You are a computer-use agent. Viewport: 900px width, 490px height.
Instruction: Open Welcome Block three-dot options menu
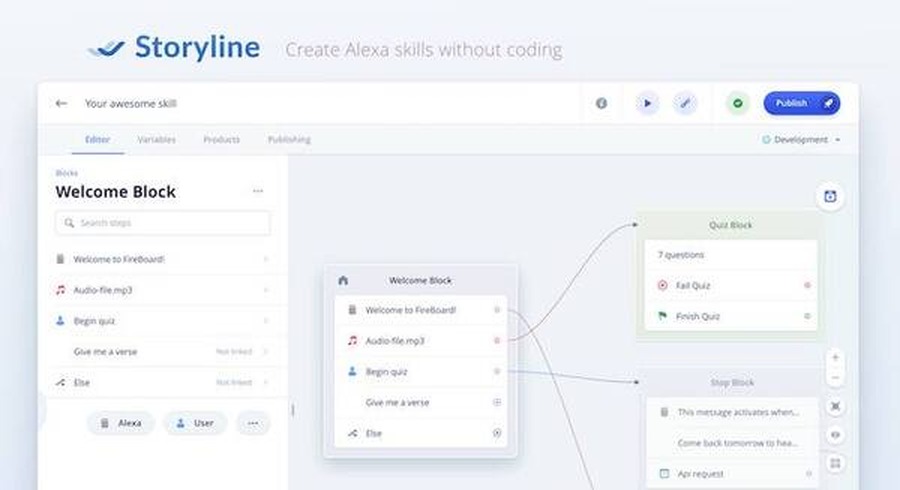pos(258,191)
